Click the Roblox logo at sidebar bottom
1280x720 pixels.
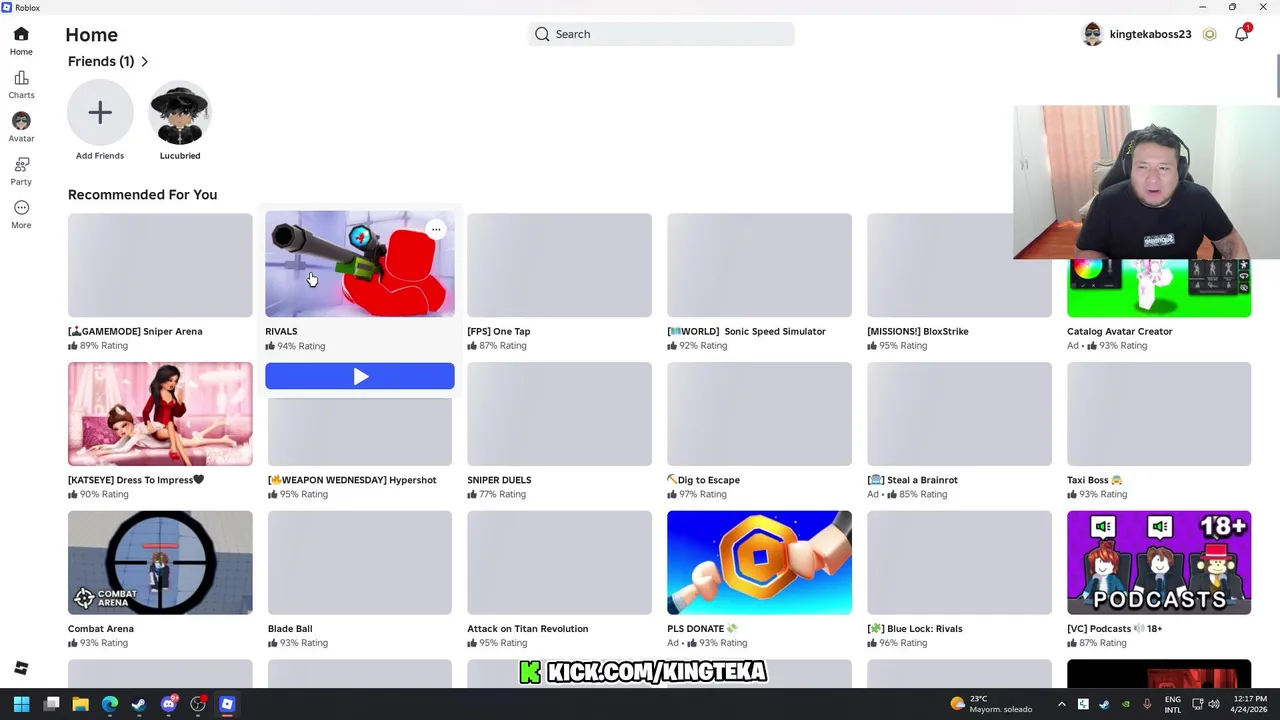coord(21,668)
